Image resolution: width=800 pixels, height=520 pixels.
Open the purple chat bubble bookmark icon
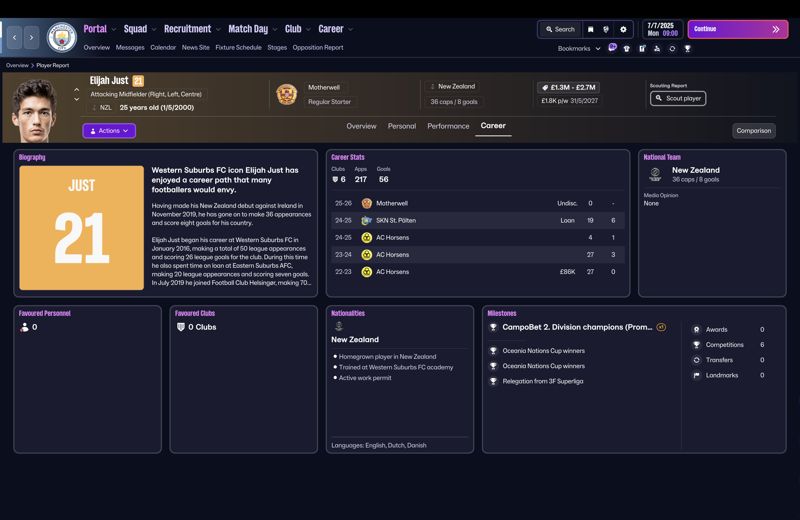(x=612, y=47)
